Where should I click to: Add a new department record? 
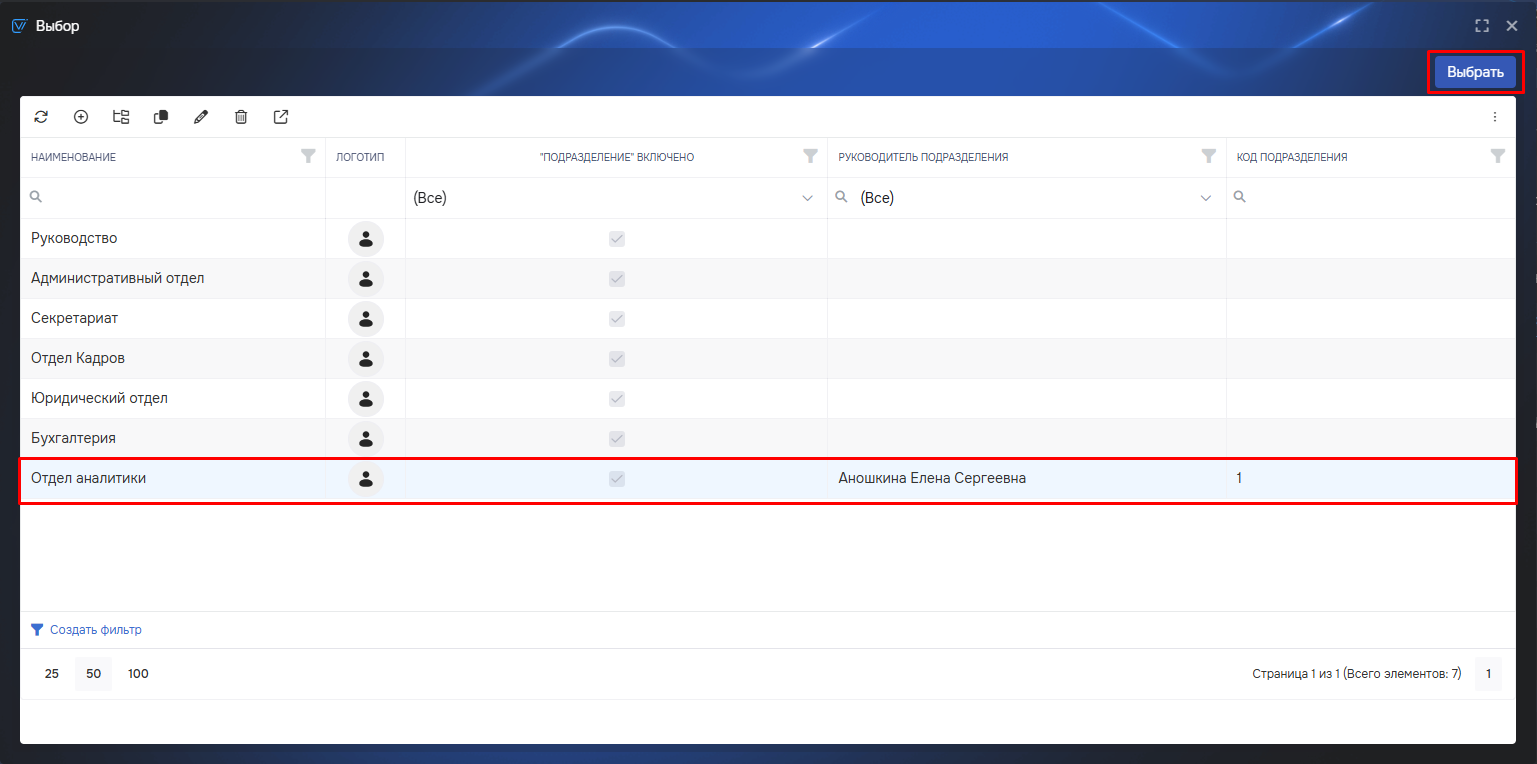81,117
